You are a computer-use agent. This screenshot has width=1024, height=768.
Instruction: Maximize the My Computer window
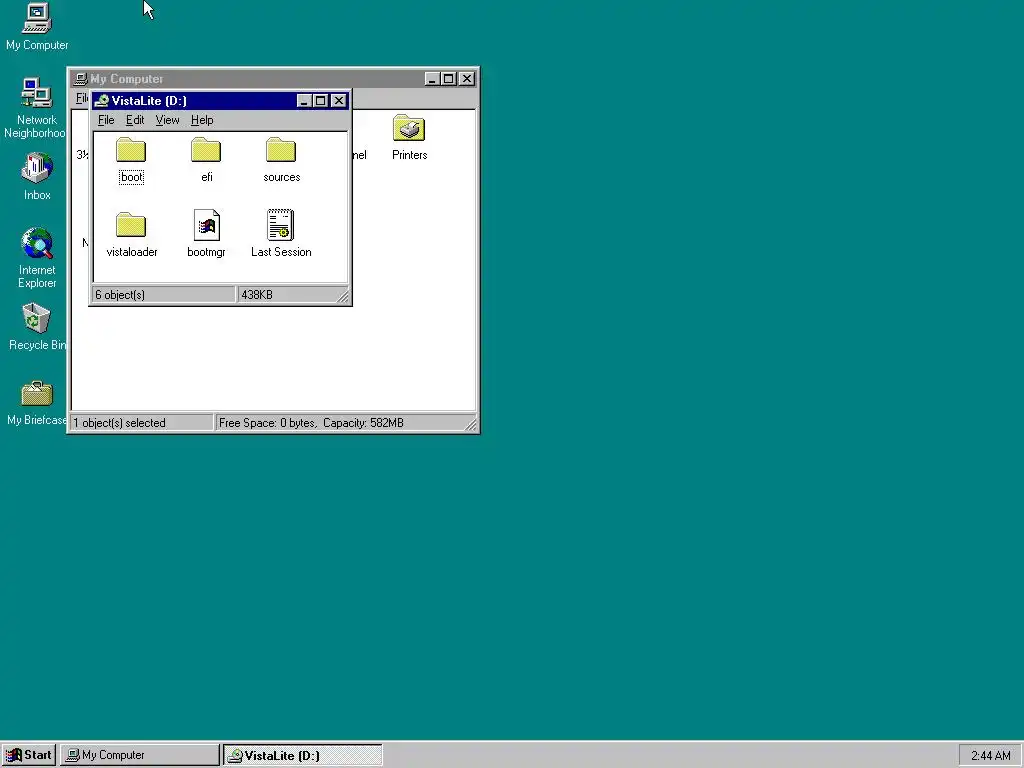(449, 79)
